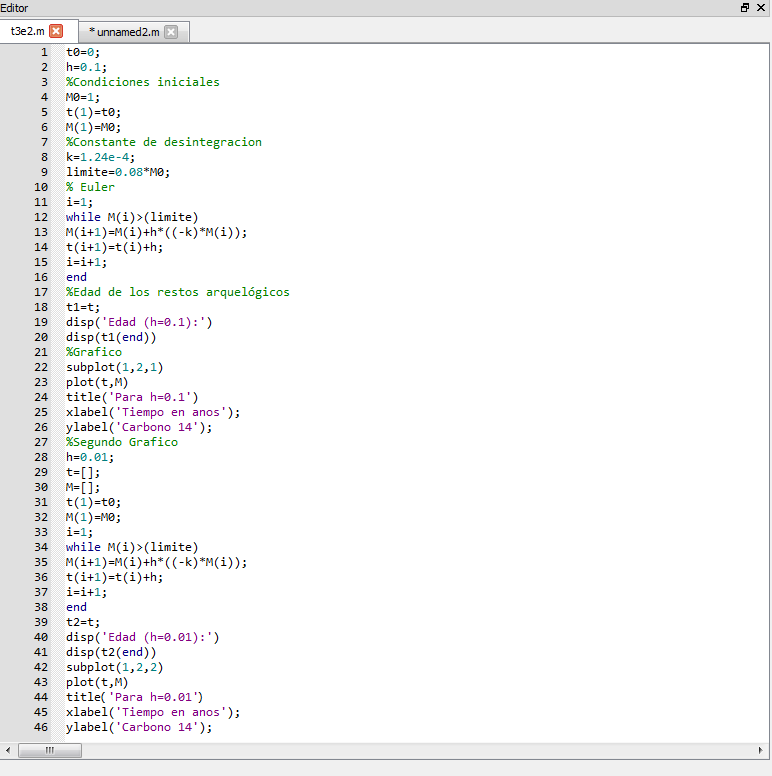The width and height of the screenshot is (772, 776).
Task: Click the empty horizontal scrollbar track
Action: [400, 750]
